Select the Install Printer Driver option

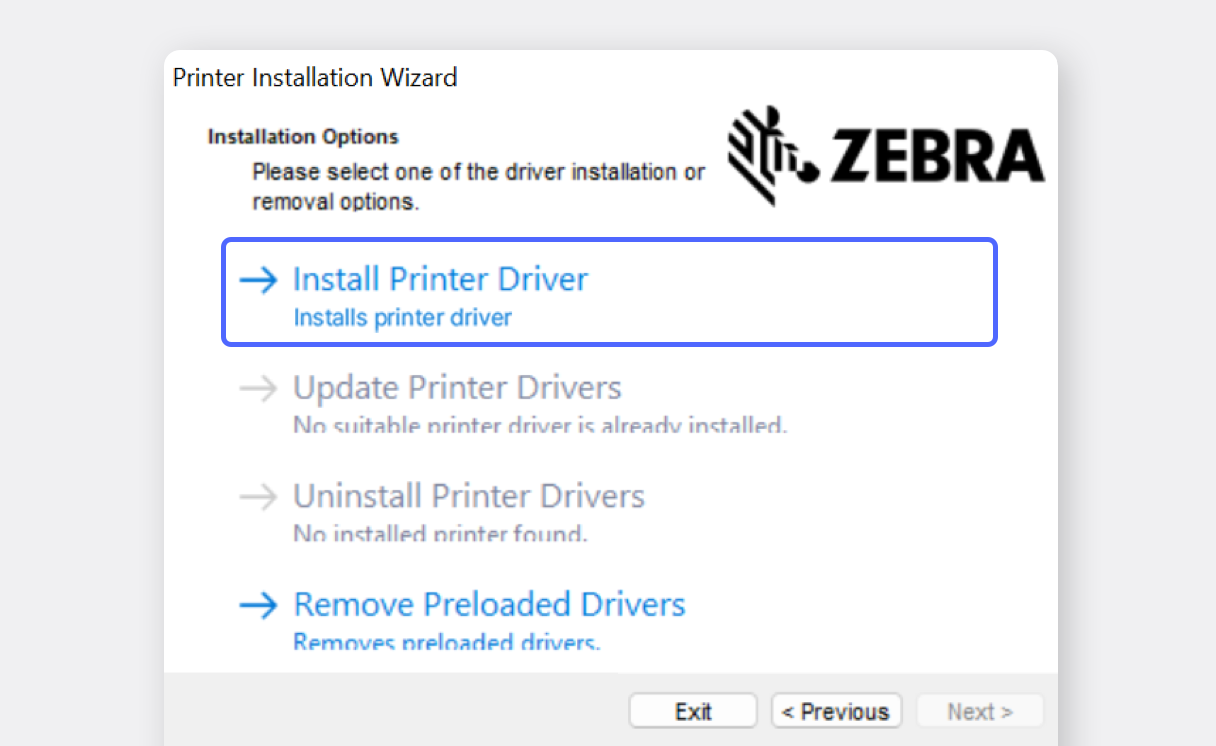[x=440, y=279]
